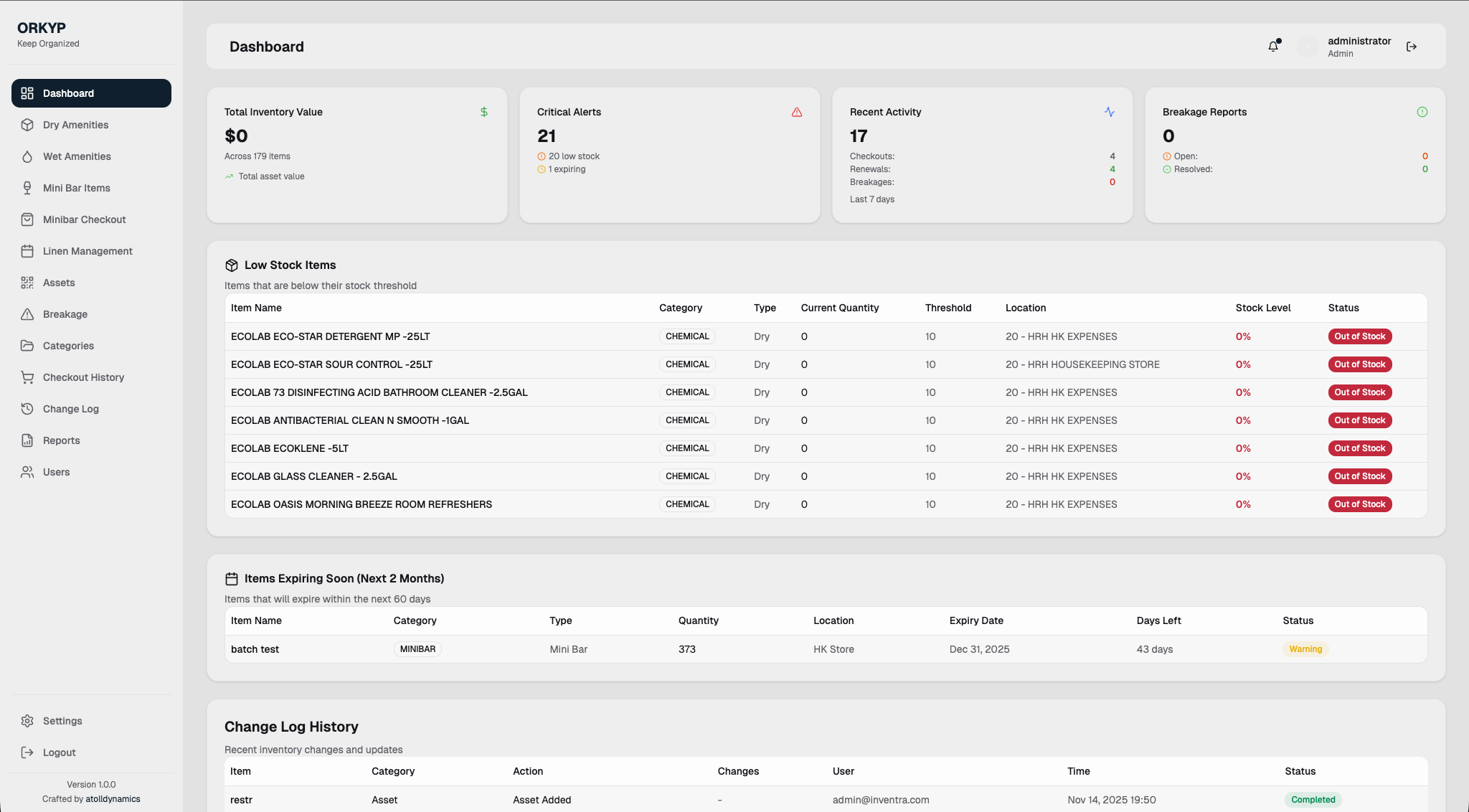Image resolution: width=1469 pixels, height=812 pixels.
Task: Open the Breakage warning triangle icon
Action: (27, 313)
